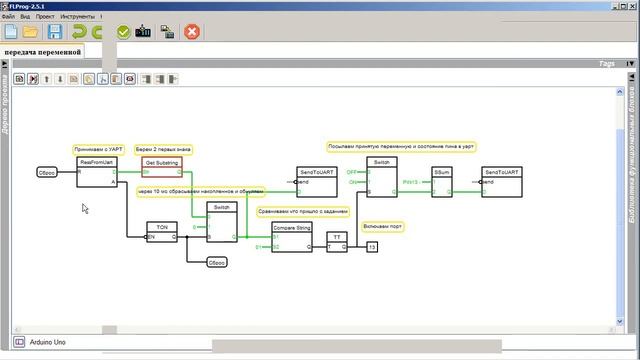The height and width of the screenshot is (360, 640).
Task: Click the red-marked second board toolbar icon
Action: [33, 79]
